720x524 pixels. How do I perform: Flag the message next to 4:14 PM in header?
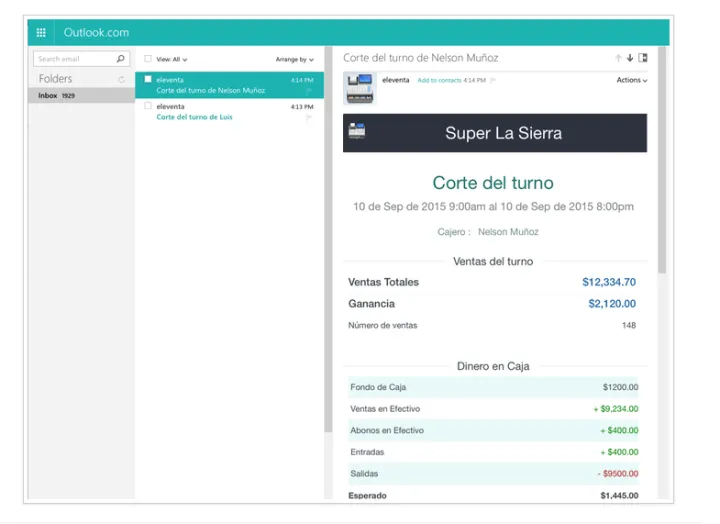click(493, 80)
